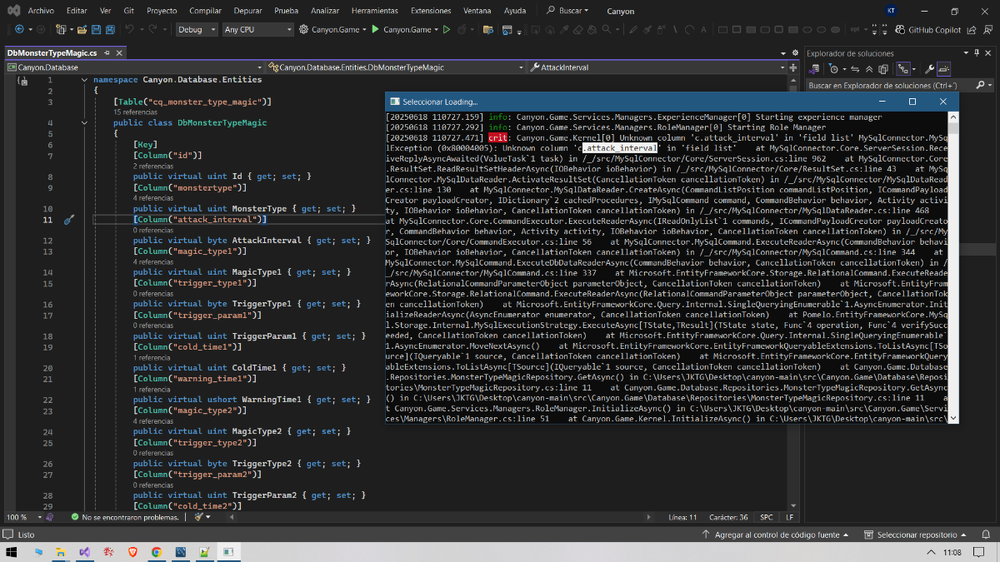Screen dimensions: 1000x562
Task: Click the screwdriver quick action icon in margin
Action: tap(69, 220)
